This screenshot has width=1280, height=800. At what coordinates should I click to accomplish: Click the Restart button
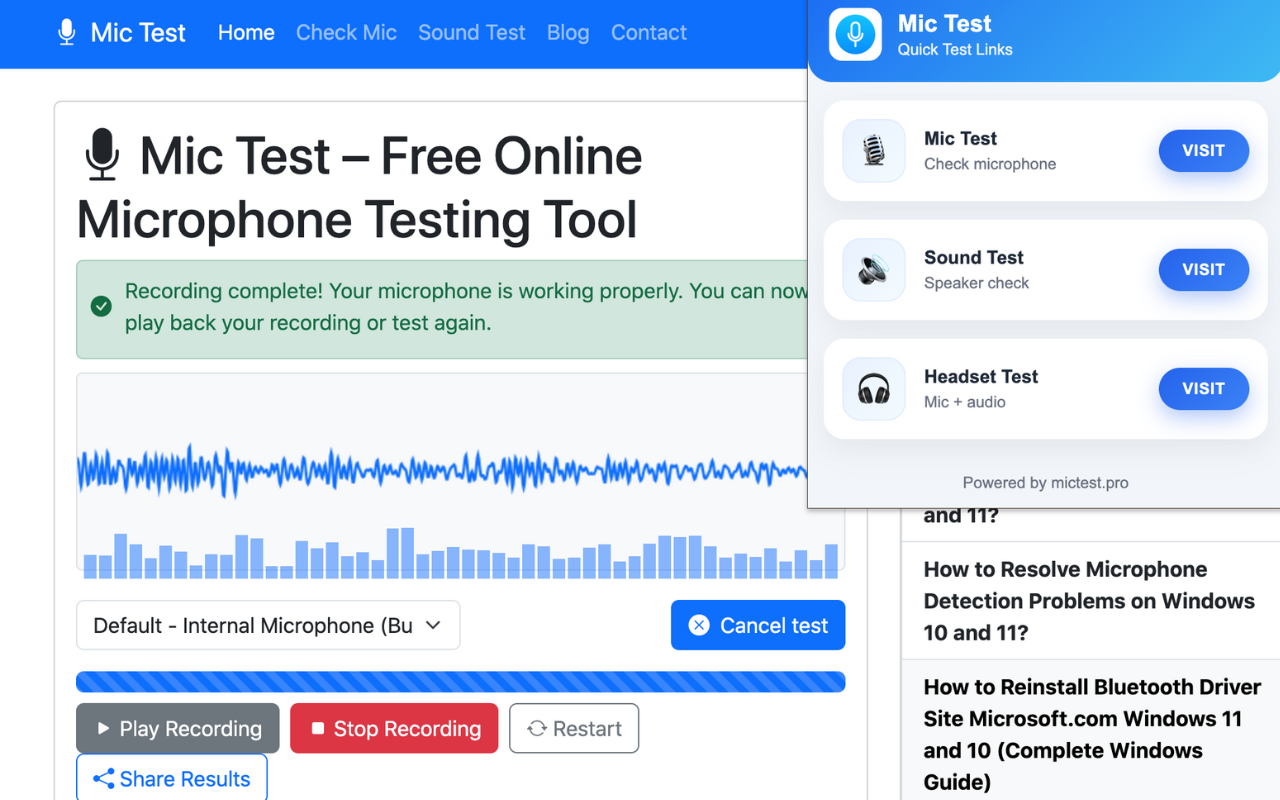[574, 728]
